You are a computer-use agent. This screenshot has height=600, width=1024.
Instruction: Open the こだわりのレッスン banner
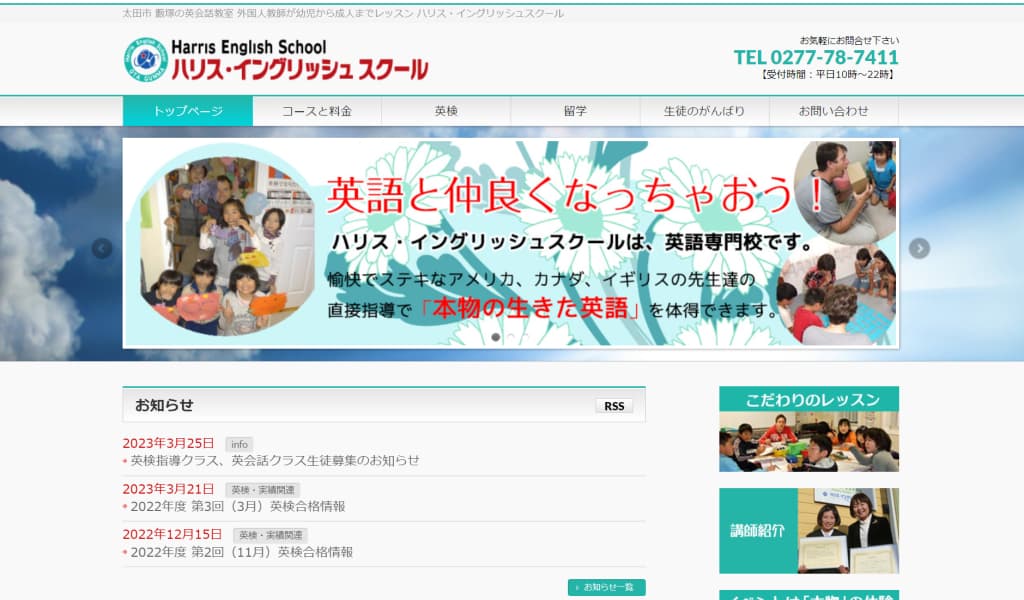(x=809, y=429)
